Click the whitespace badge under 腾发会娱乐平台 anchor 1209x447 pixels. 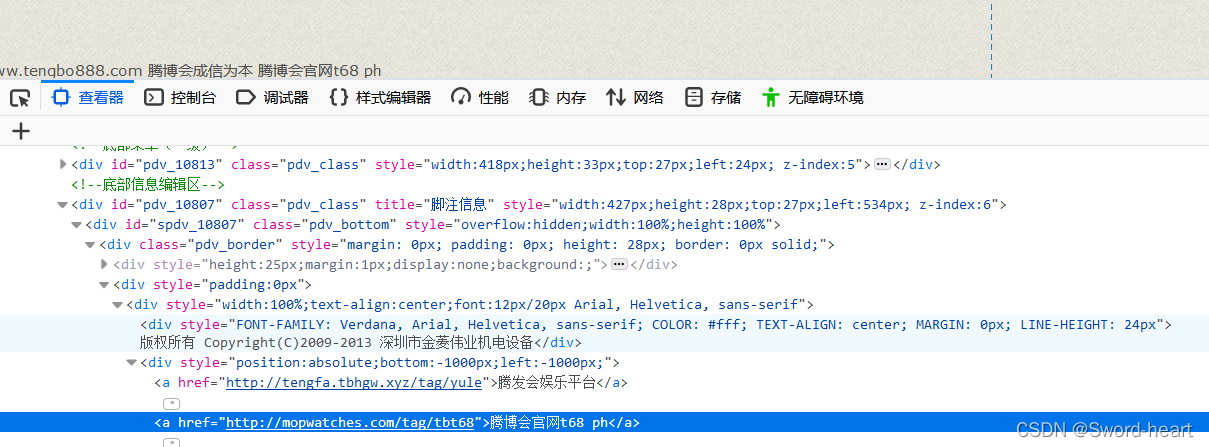pos(171,403)
